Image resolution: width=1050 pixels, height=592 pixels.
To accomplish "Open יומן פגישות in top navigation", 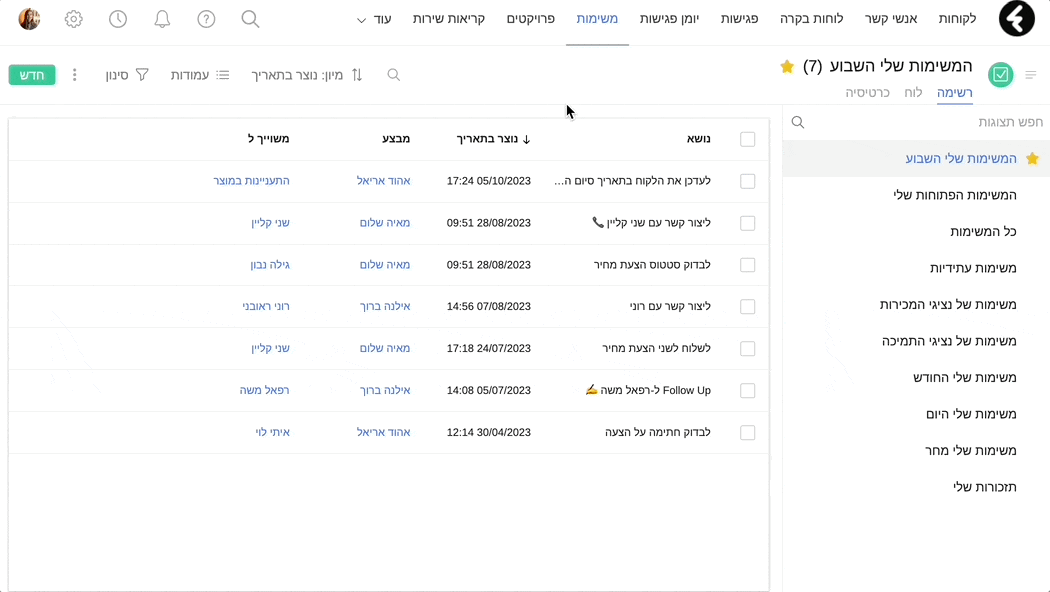I will click(x=669, y=19).
